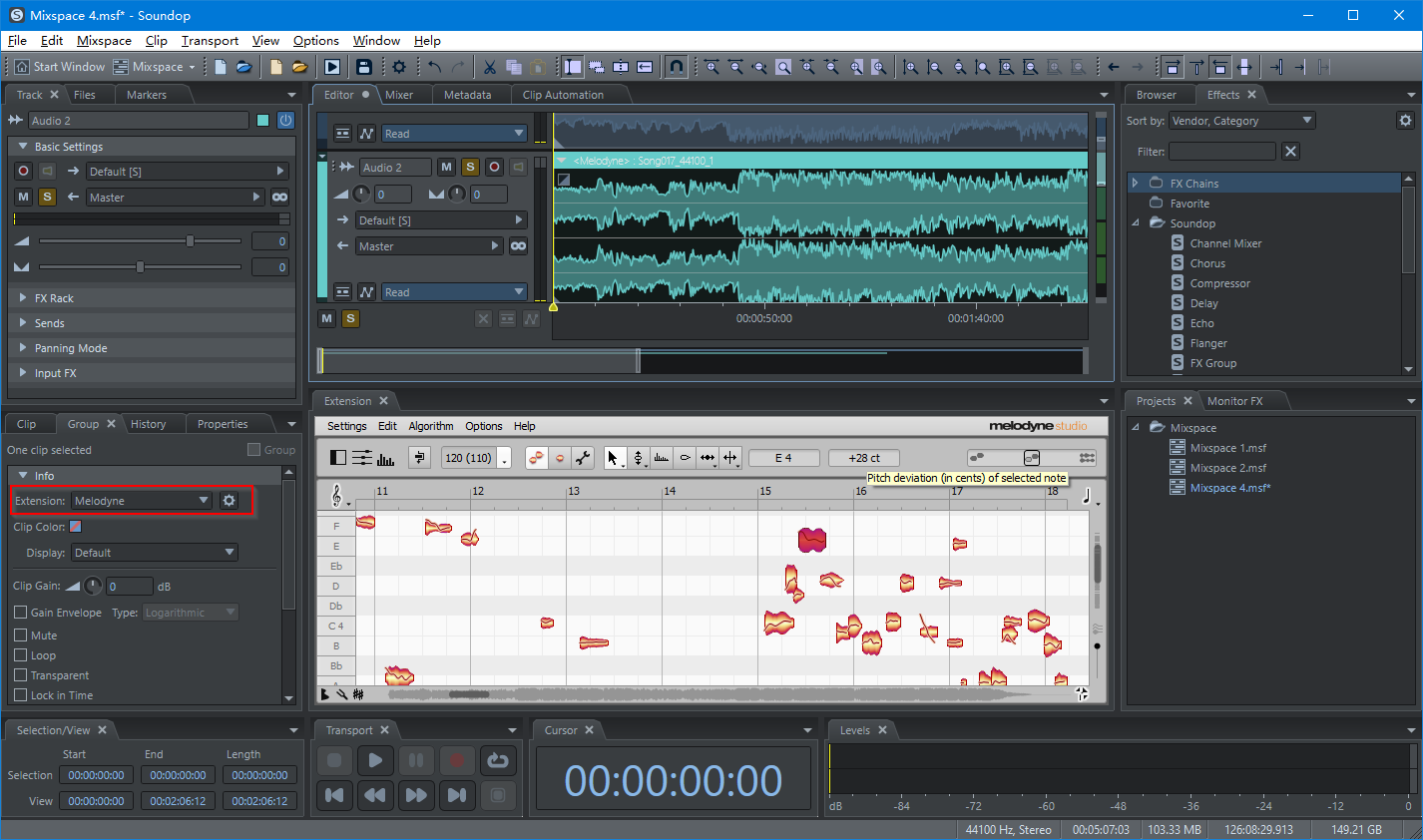Open the Transport menu
Viewport: 1423px width, 840px height.
tap(210, 41)
